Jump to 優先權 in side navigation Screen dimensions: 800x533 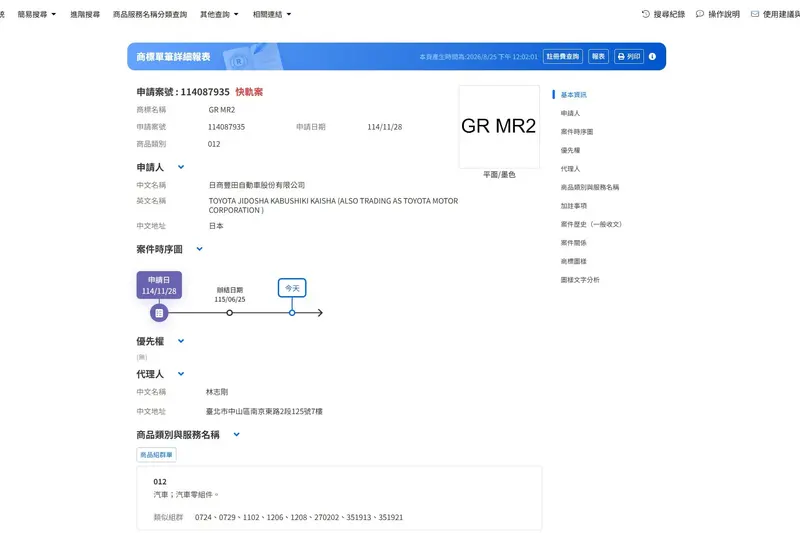(x=570, y=150)
